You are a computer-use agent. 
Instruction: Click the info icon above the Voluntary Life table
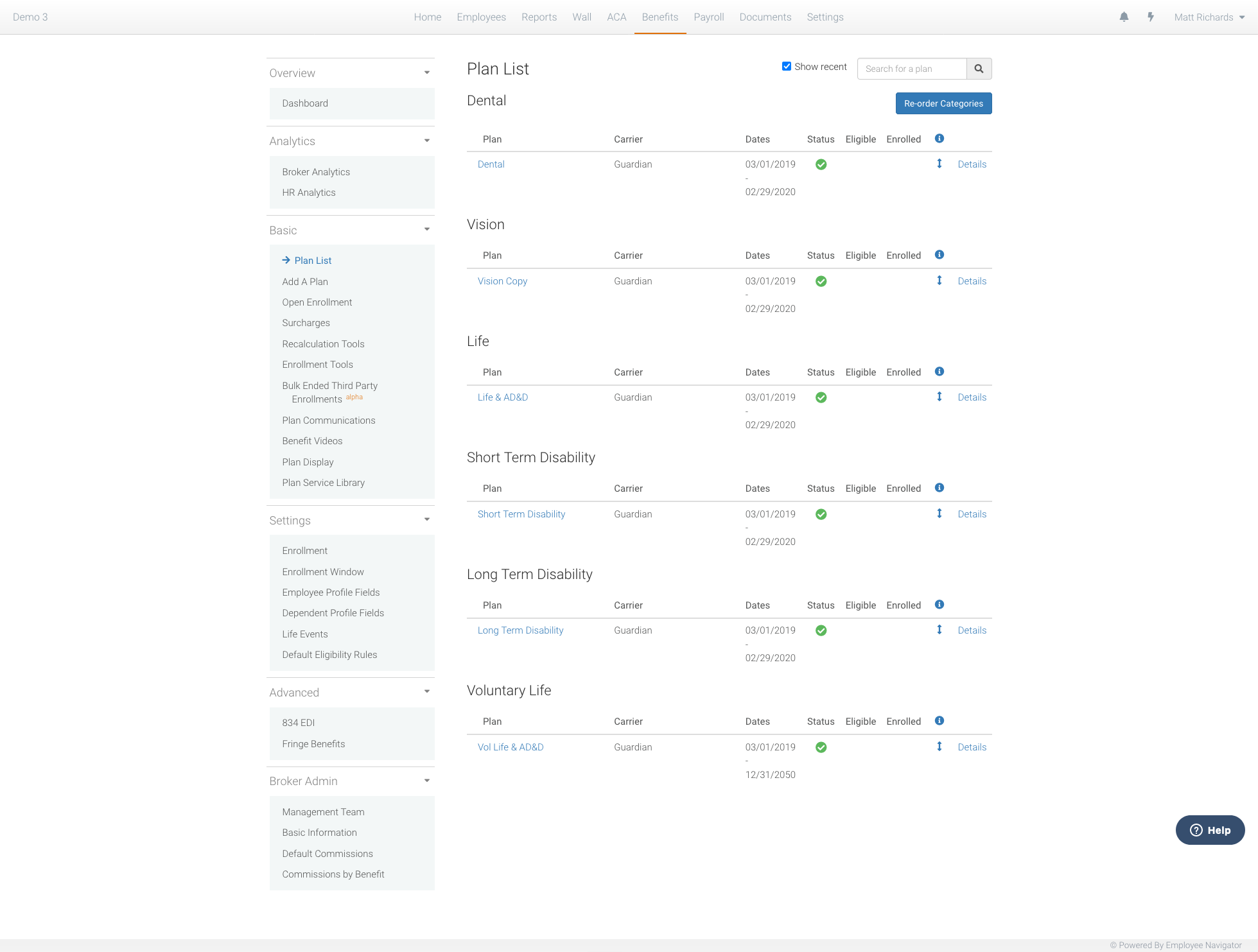coord(939,720)
